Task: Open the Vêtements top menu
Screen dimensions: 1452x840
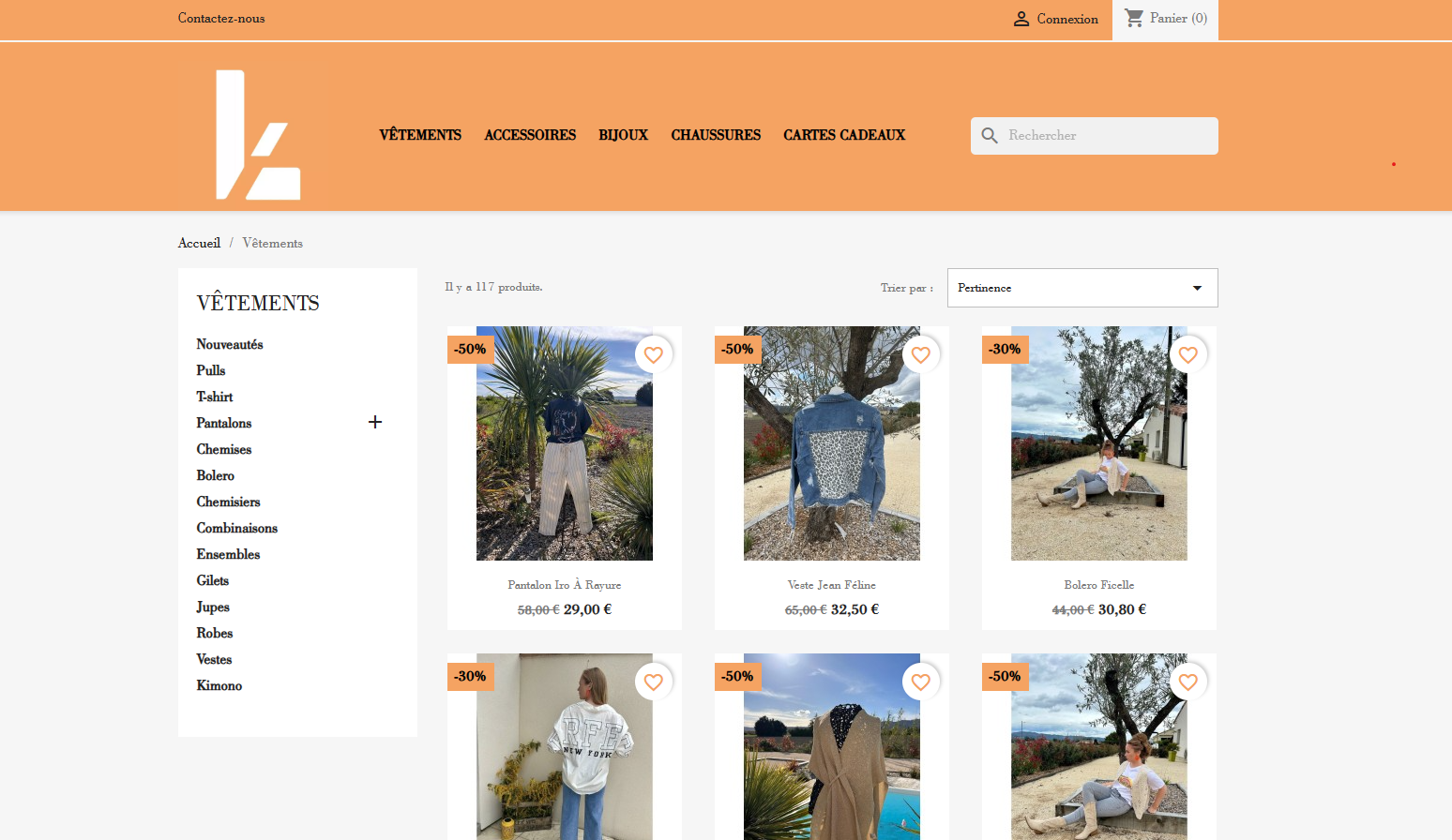Action: (x=420, y=135)
